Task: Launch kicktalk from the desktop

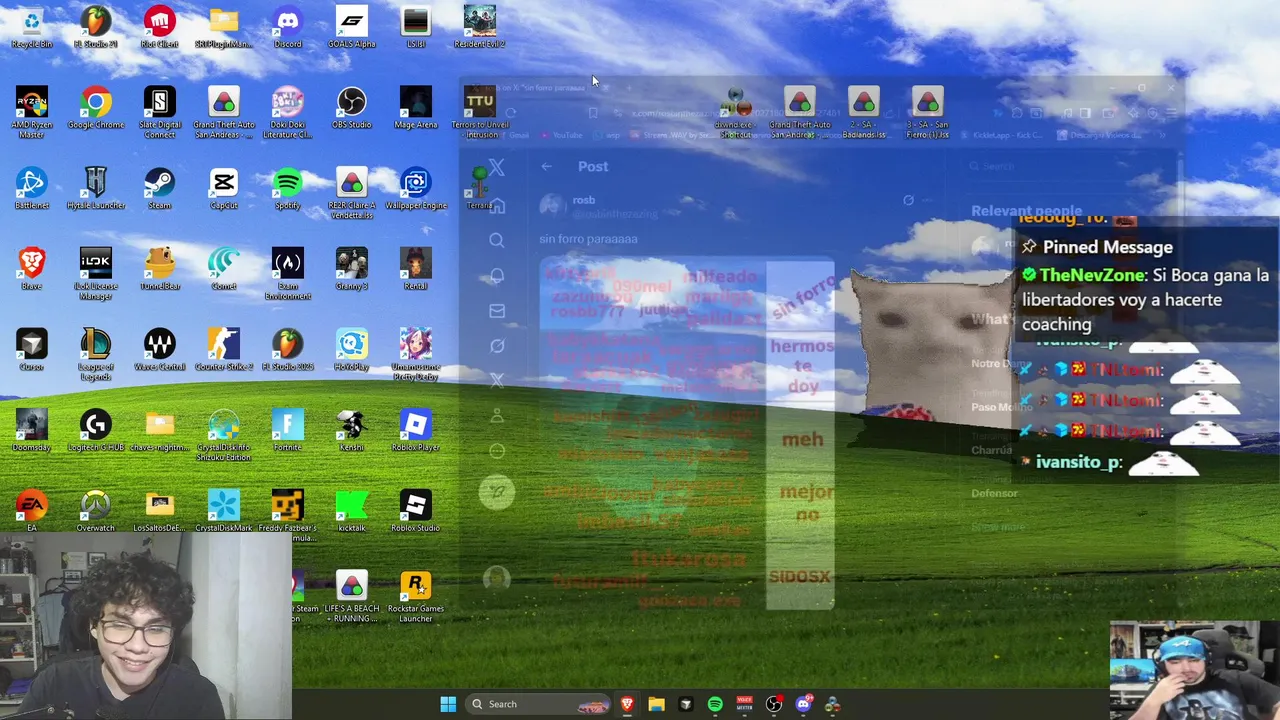Action: (352, 512)
